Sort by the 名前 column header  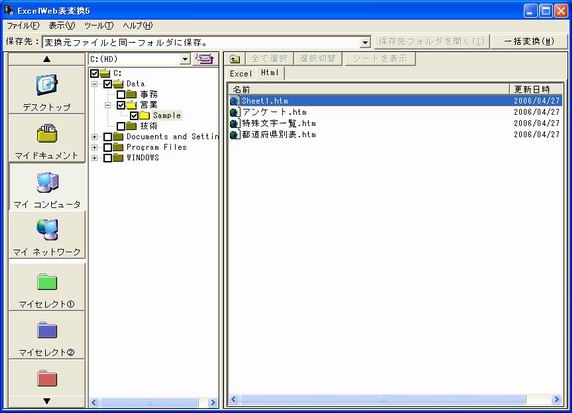pos(368,89)
